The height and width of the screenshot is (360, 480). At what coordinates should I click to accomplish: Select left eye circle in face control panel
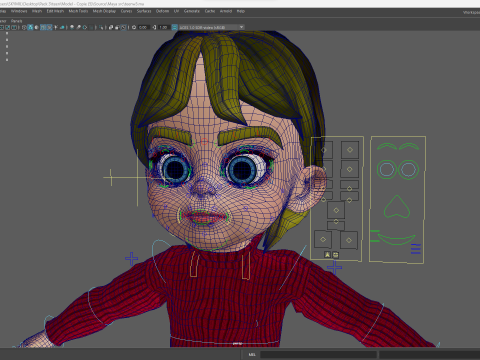pyautogui.click(x=386, y=169)
